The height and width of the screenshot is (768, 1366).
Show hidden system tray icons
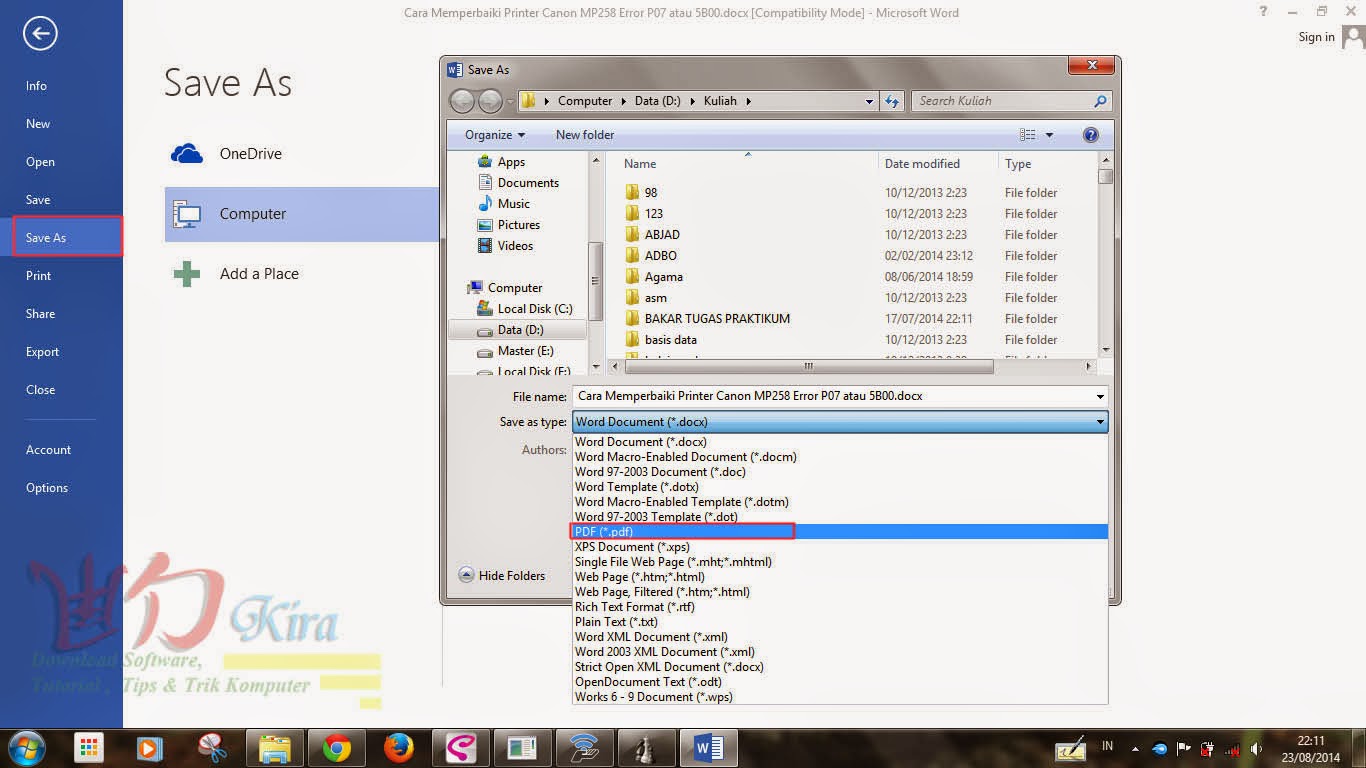1134,748
